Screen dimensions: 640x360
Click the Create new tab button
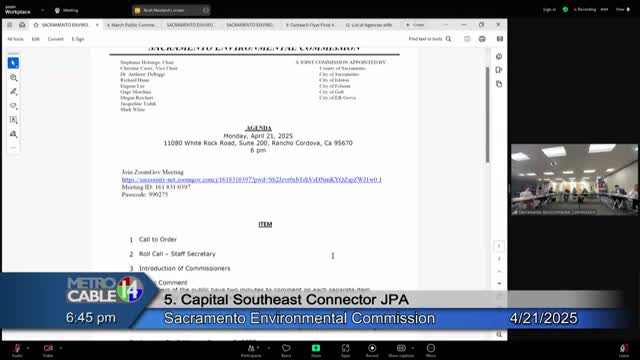416,25
